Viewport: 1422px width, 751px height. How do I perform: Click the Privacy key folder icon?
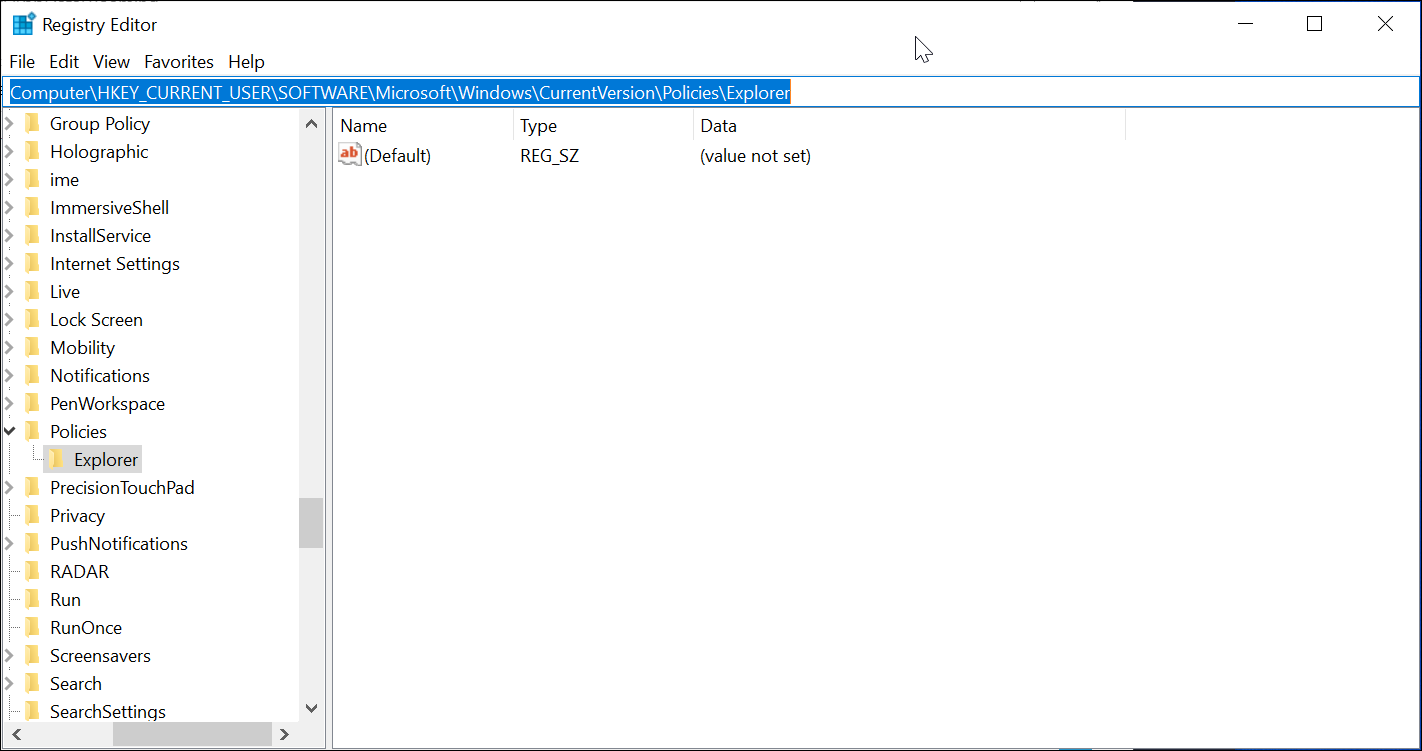[33, 516]
